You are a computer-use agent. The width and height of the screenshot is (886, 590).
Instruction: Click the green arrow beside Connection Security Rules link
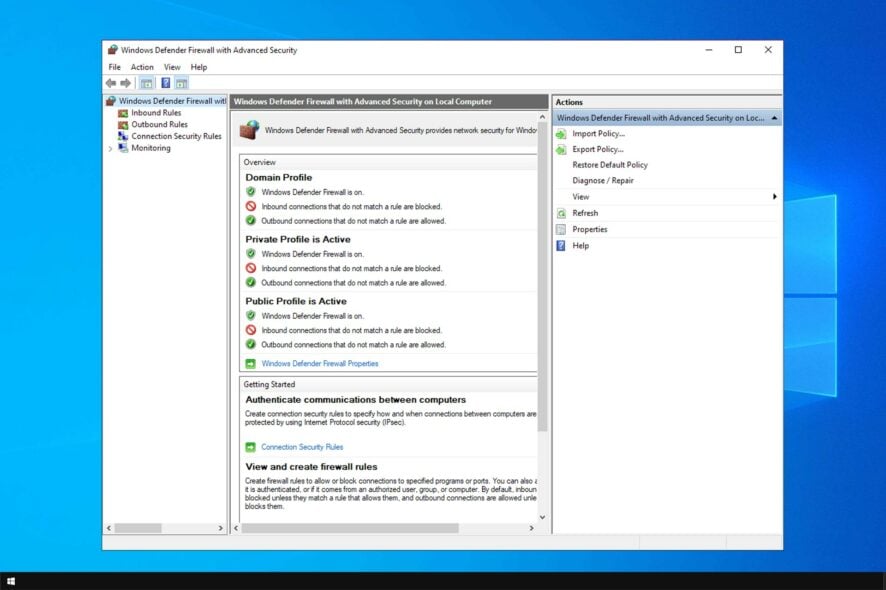point(250,447)
